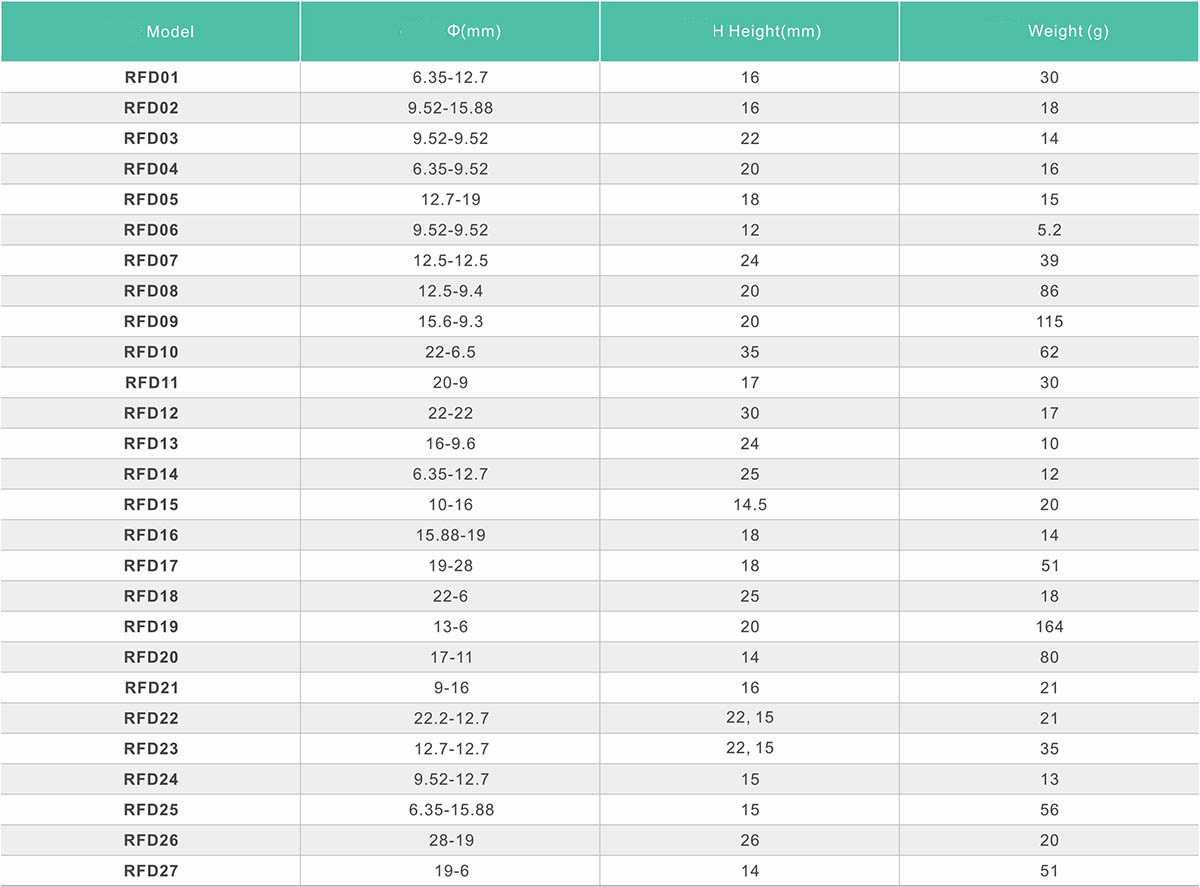1200x887 pixels.
Task: Click the RFD09 row label
Action: 151,321
